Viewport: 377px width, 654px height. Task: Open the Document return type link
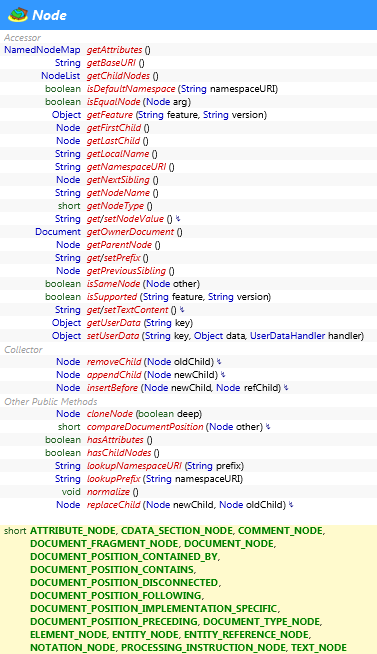[58, 231]
